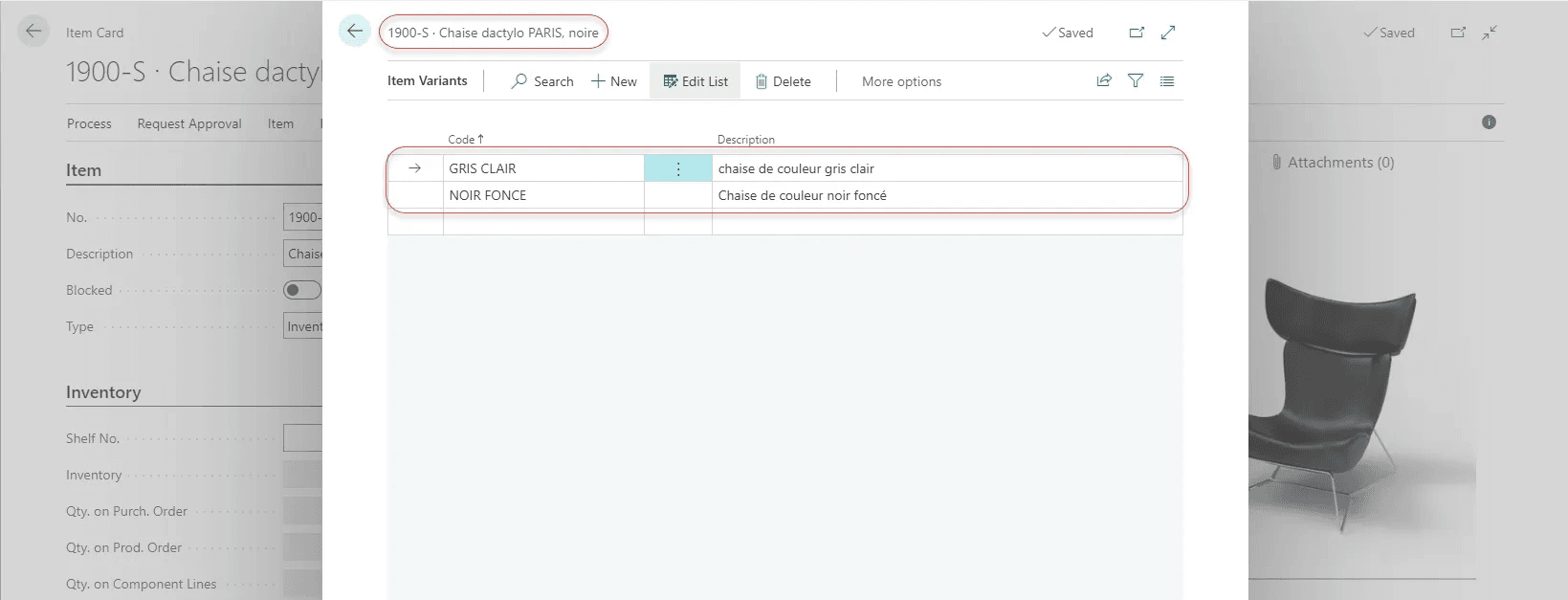This screenshot has height=600, width=1568.
Task: Open the information icon on Item Card
Action: [x=1489, y=122]
